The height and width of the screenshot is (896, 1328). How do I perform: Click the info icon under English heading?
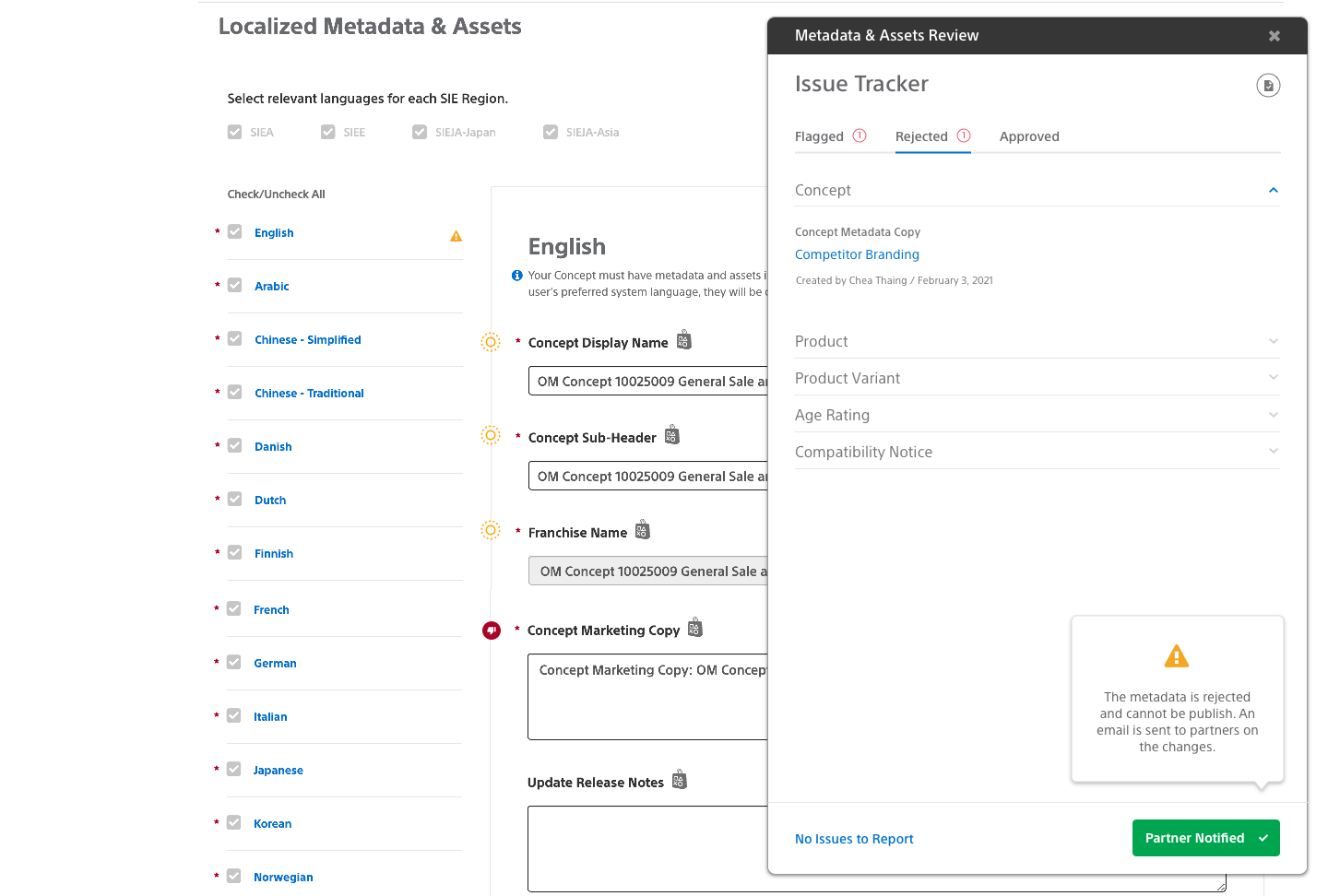[x=516, y=276]
